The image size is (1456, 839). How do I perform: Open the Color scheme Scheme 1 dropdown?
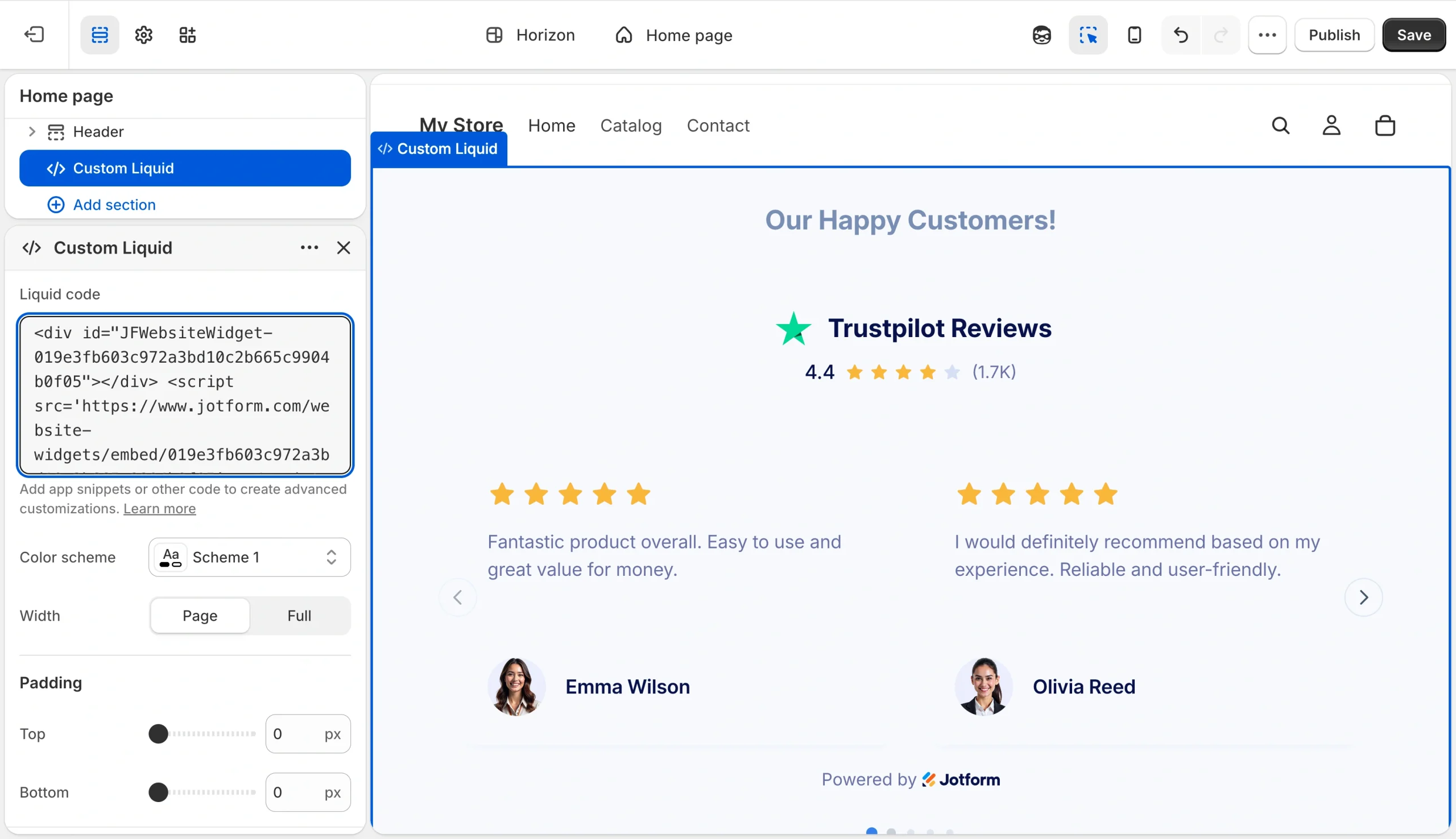(x=250, y=557)
